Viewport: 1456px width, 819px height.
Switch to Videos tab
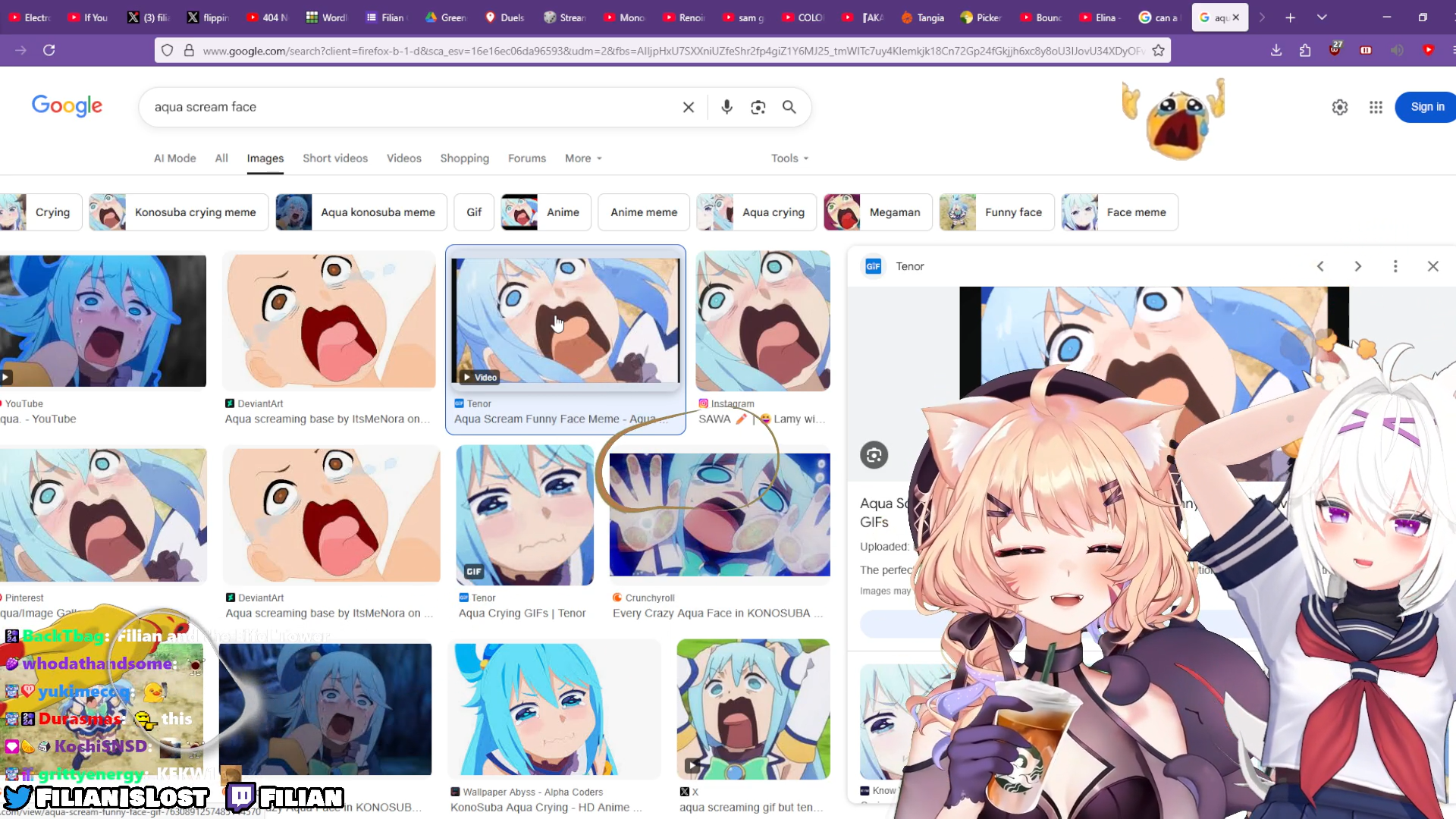click(x=403, y=158)
